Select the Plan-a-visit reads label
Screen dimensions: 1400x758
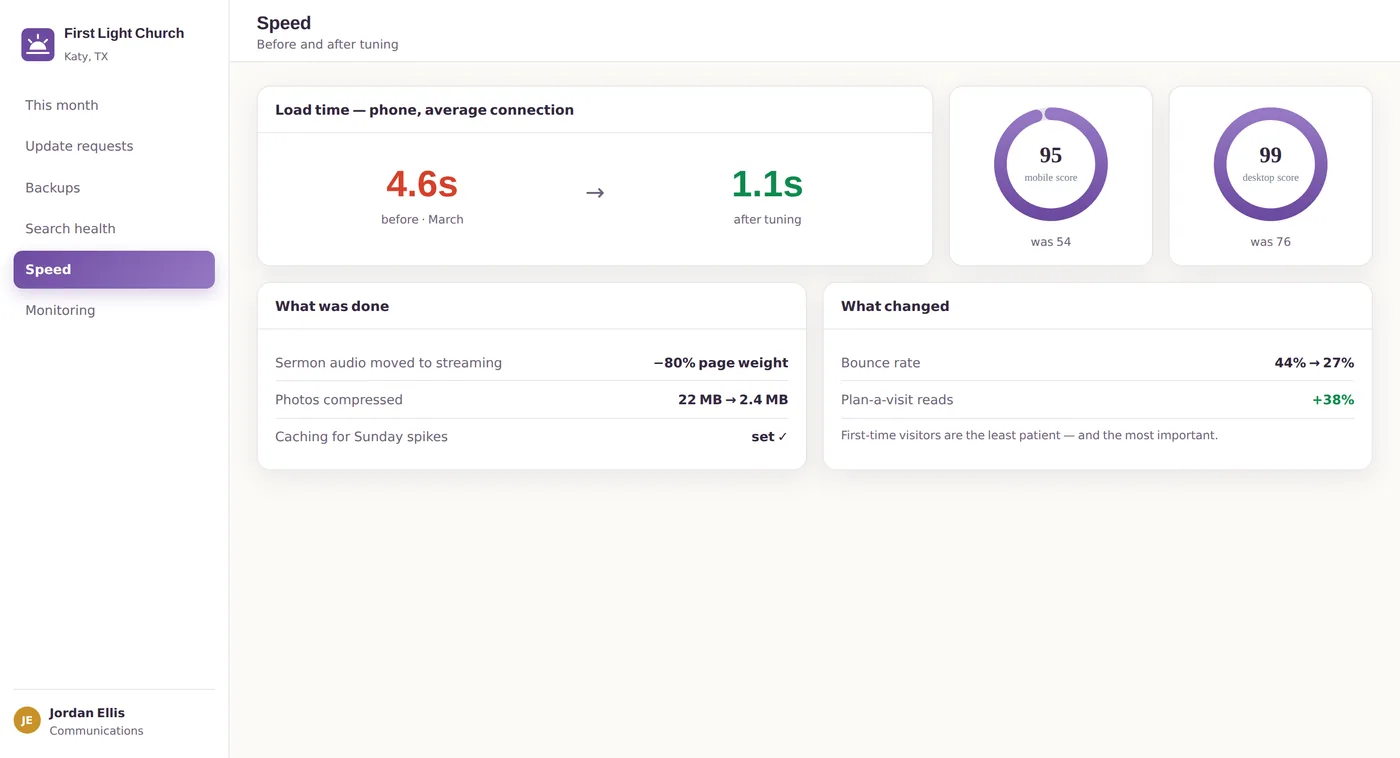897,400
